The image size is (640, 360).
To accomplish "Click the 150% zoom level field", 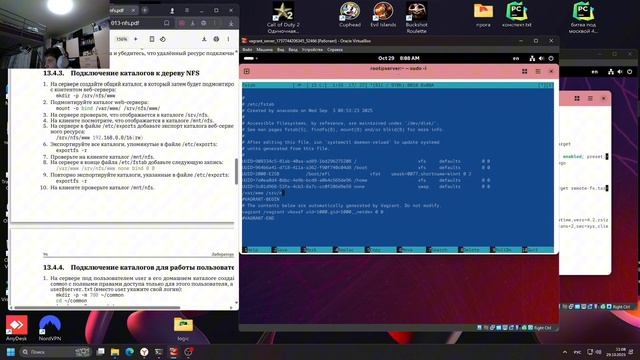I will [122, 39].
